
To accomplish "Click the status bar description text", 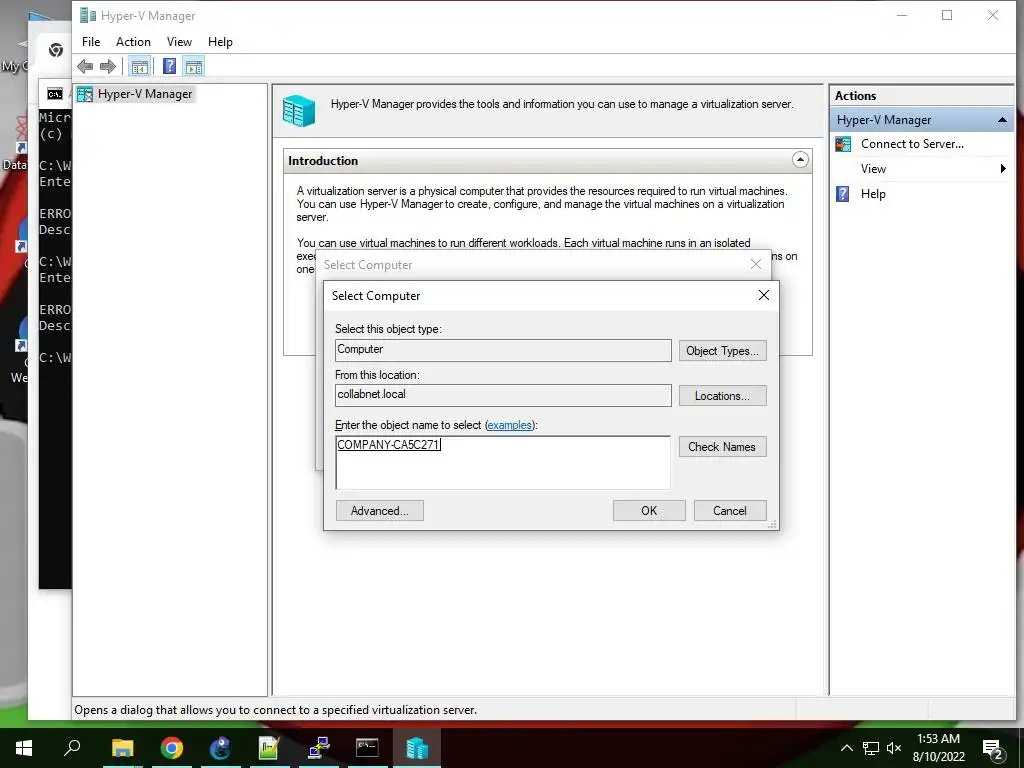I will [276, 710].
